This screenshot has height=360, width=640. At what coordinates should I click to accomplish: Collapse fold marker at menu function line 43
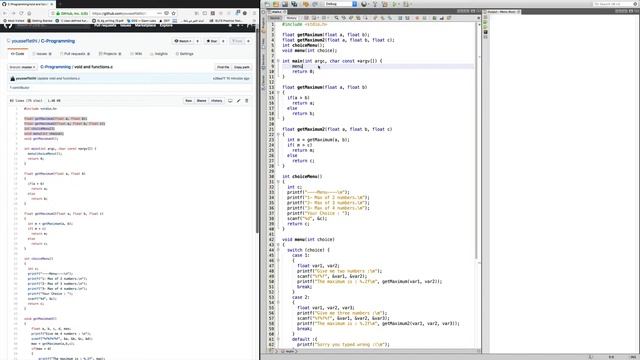click(x=278, y=244)
